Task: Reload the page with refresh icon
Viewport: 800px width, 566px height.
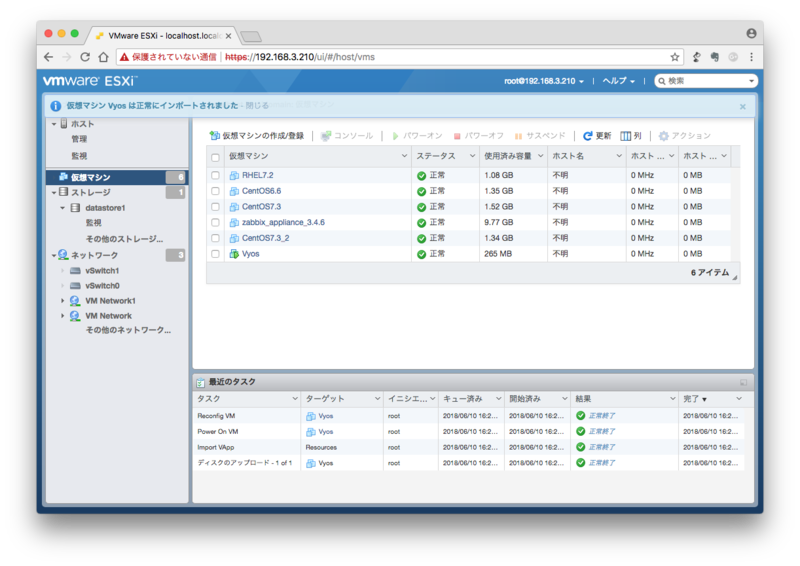Action: 85,57
